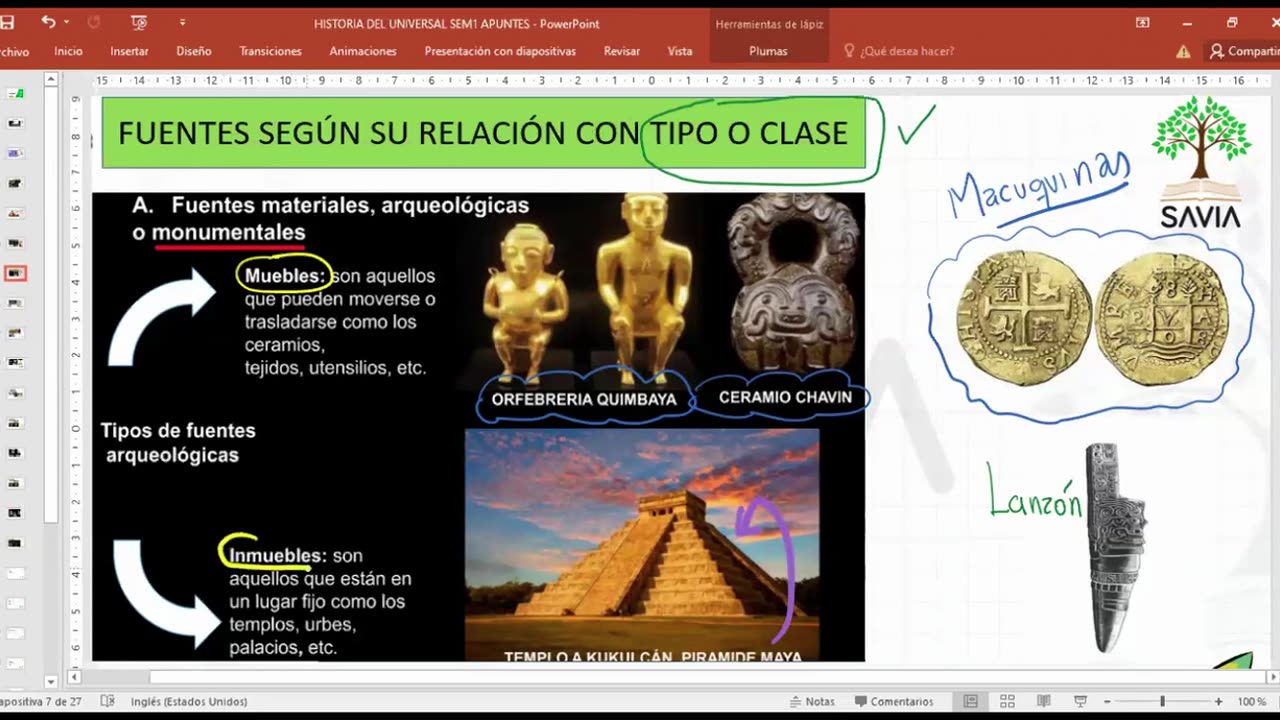The height and width of the screenshot is (720, 1280).
Task: Click the Lanzón sculpture image
Action: 1116,548
